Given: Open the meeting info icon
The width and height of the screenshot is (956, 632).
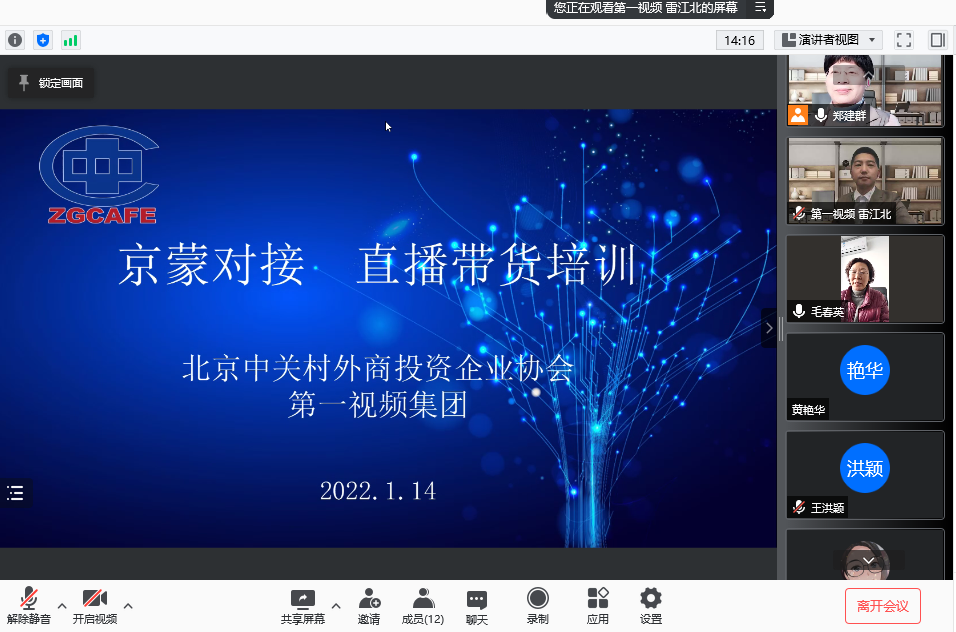Looking at the screenshot, I should (x=15, y=40).
